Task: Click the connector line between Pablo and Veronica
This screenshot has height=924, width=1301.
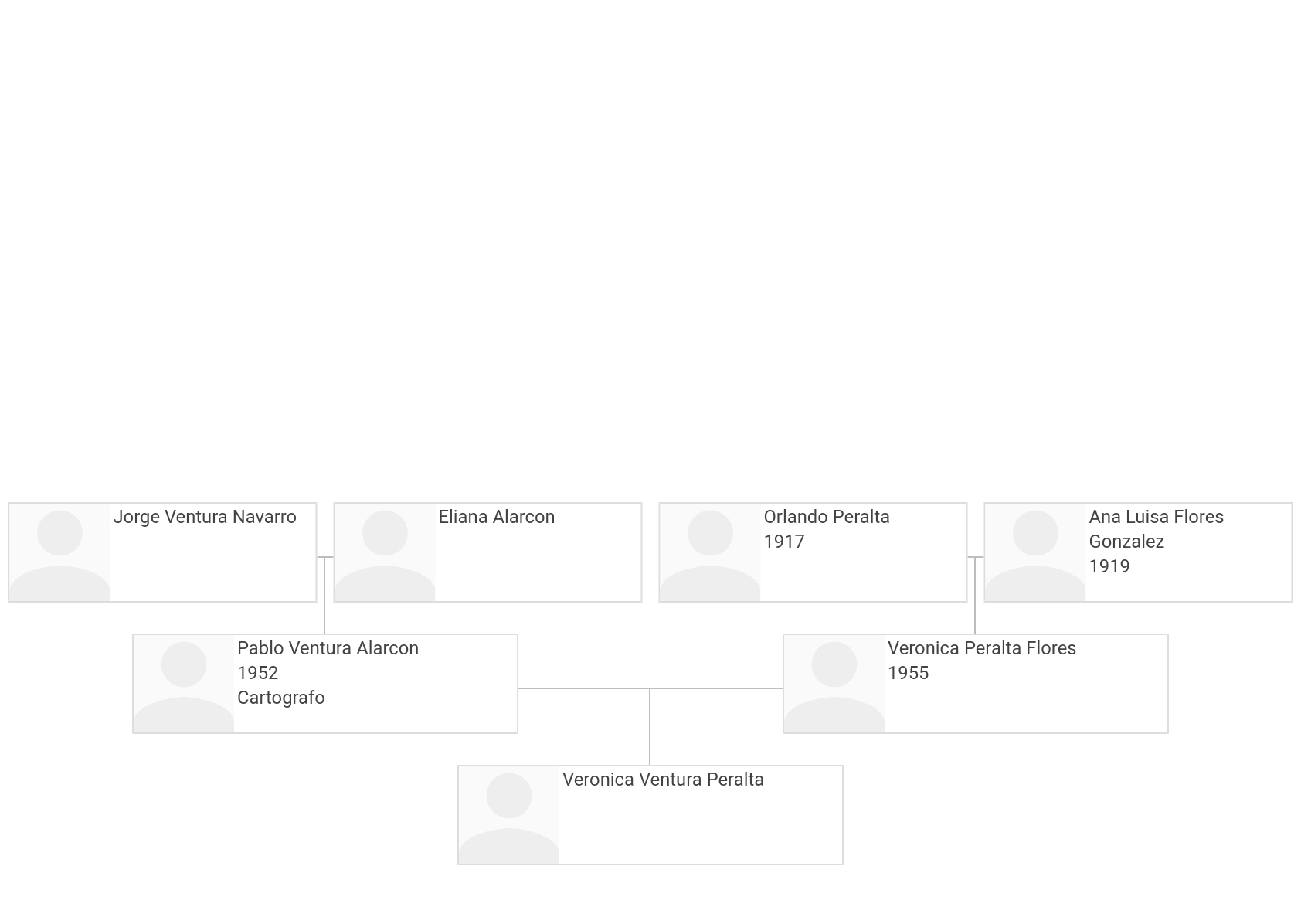Action: [x=650, y=688]
